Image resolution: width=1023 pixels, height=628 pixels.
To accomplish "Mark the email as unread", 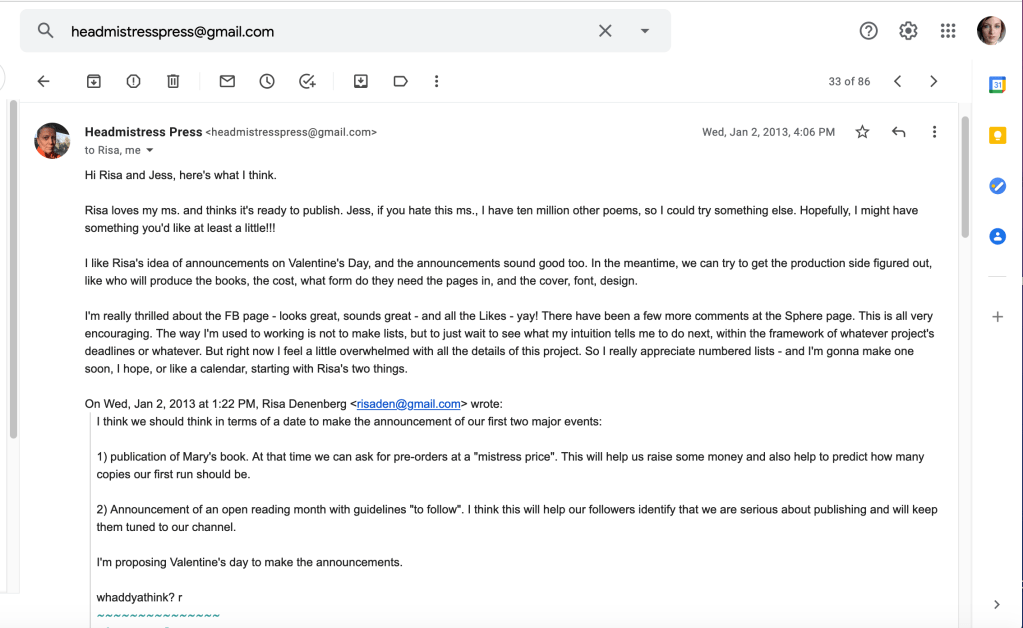I will coord(227,81).
